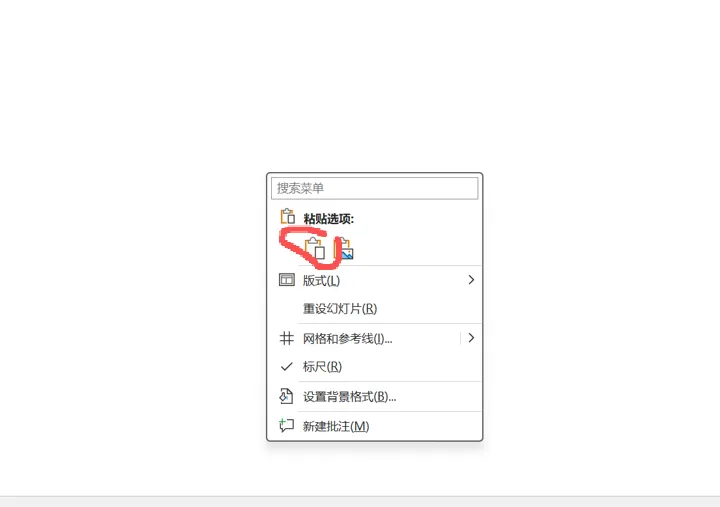Choose 重设幻灯片(R) to reset slide
This screenshot has height=507, width=720.
coord(375,309)
